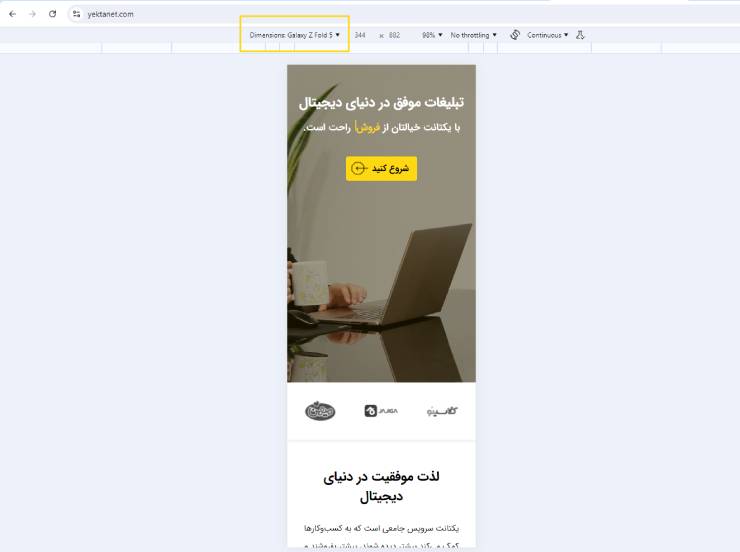Screen dimensions: 740x552
Task: Click the Casio brand logo
Action: pos(442,411)
